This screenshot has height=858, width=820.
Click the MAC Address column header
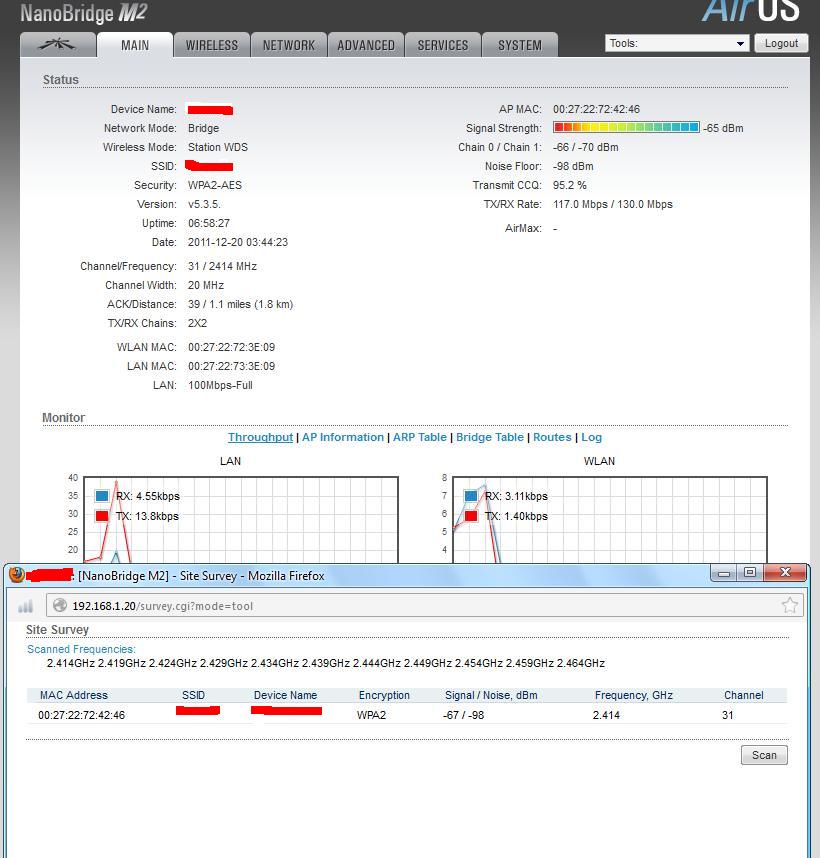coord(74,695)
